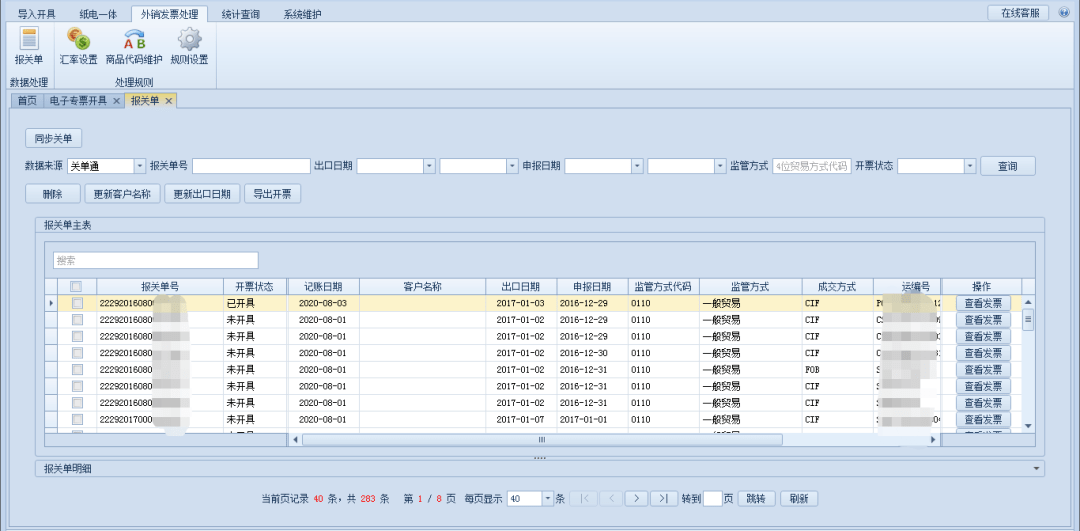This screenshot has width=1080, height=531.
Task: Sort by 开票状态 column header
Action: click(254, 287)
